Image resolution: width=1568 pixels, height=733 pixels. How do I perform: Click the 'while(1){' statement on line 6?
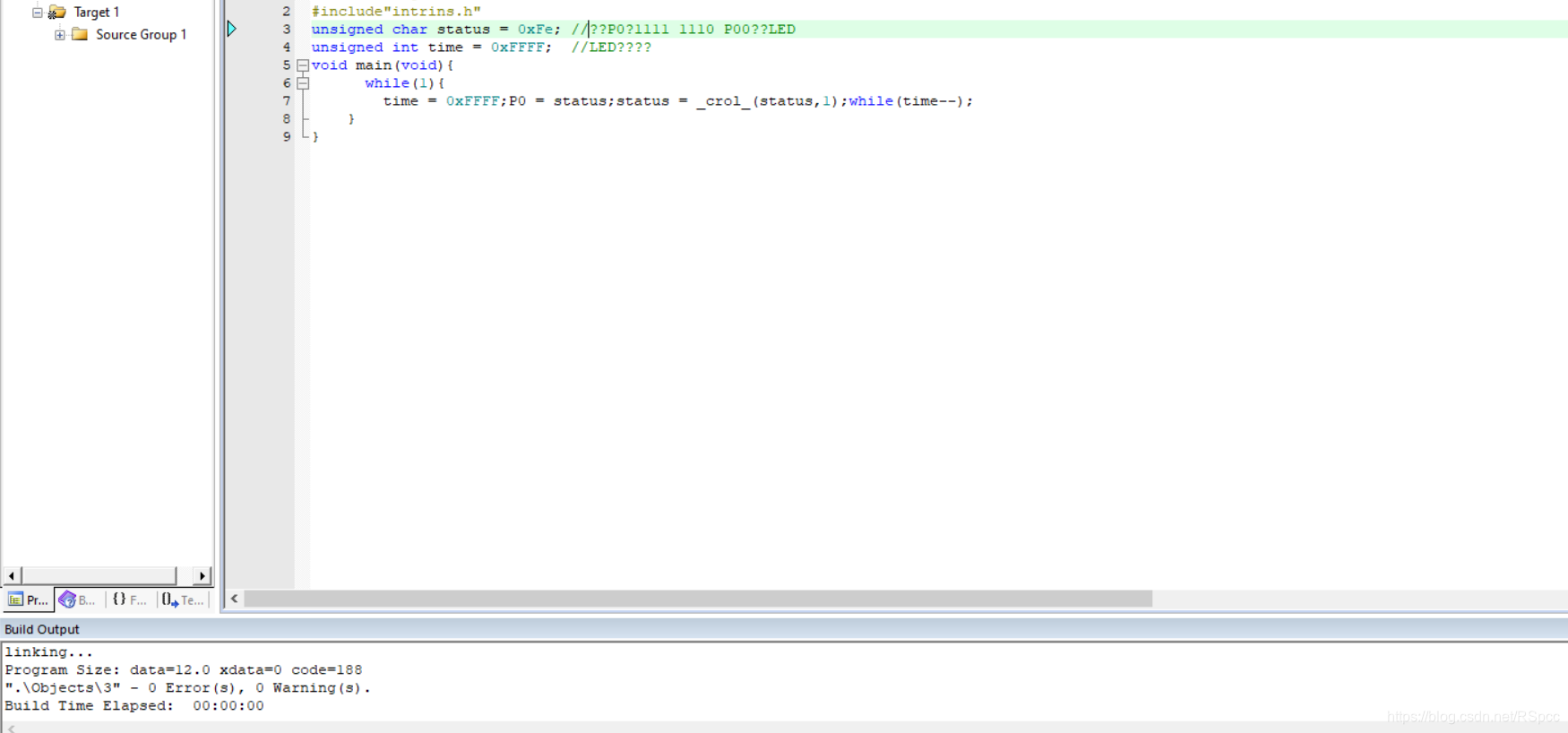tap(405, 83)
